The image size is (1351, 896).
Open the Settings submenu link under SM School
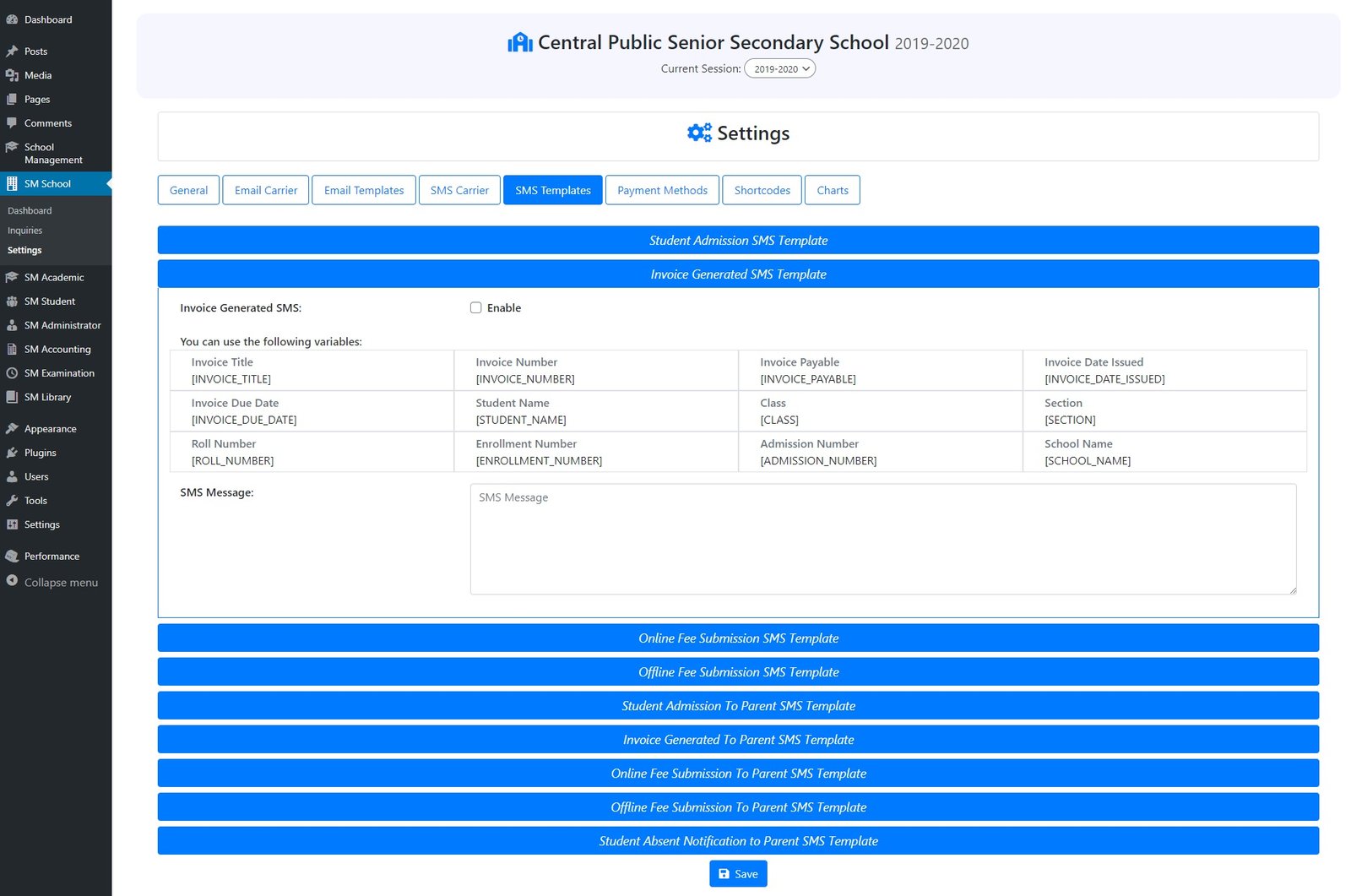(24, 250)
